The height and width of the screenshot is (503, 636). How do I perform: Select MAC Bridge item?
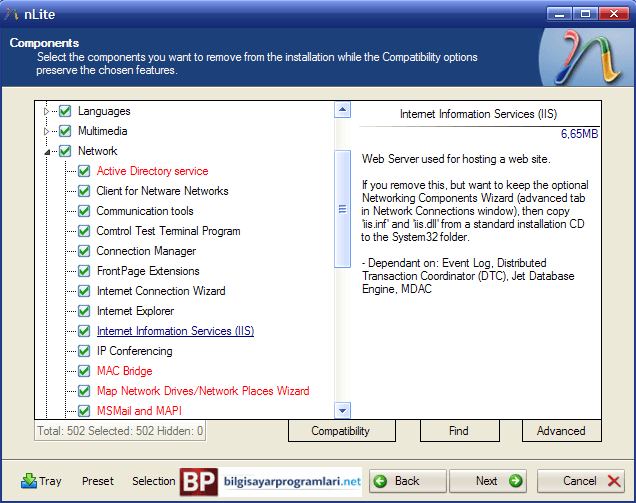click(x=125, y=371)
